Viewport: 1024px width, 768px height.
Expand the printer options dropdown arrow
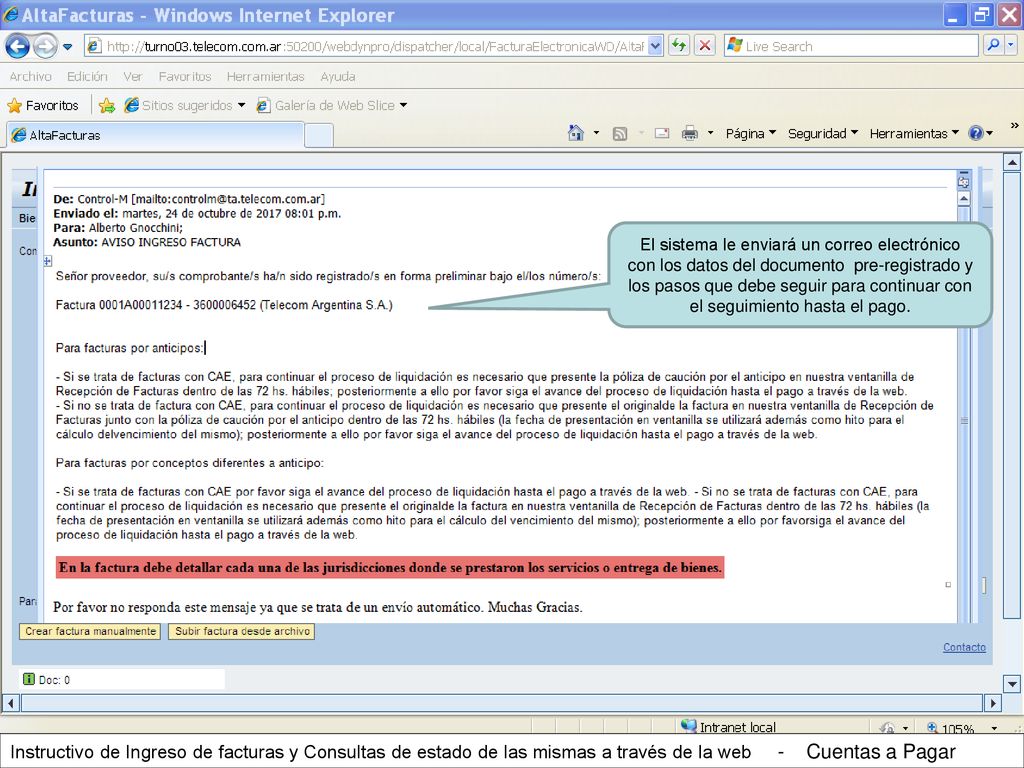[711, 133]
